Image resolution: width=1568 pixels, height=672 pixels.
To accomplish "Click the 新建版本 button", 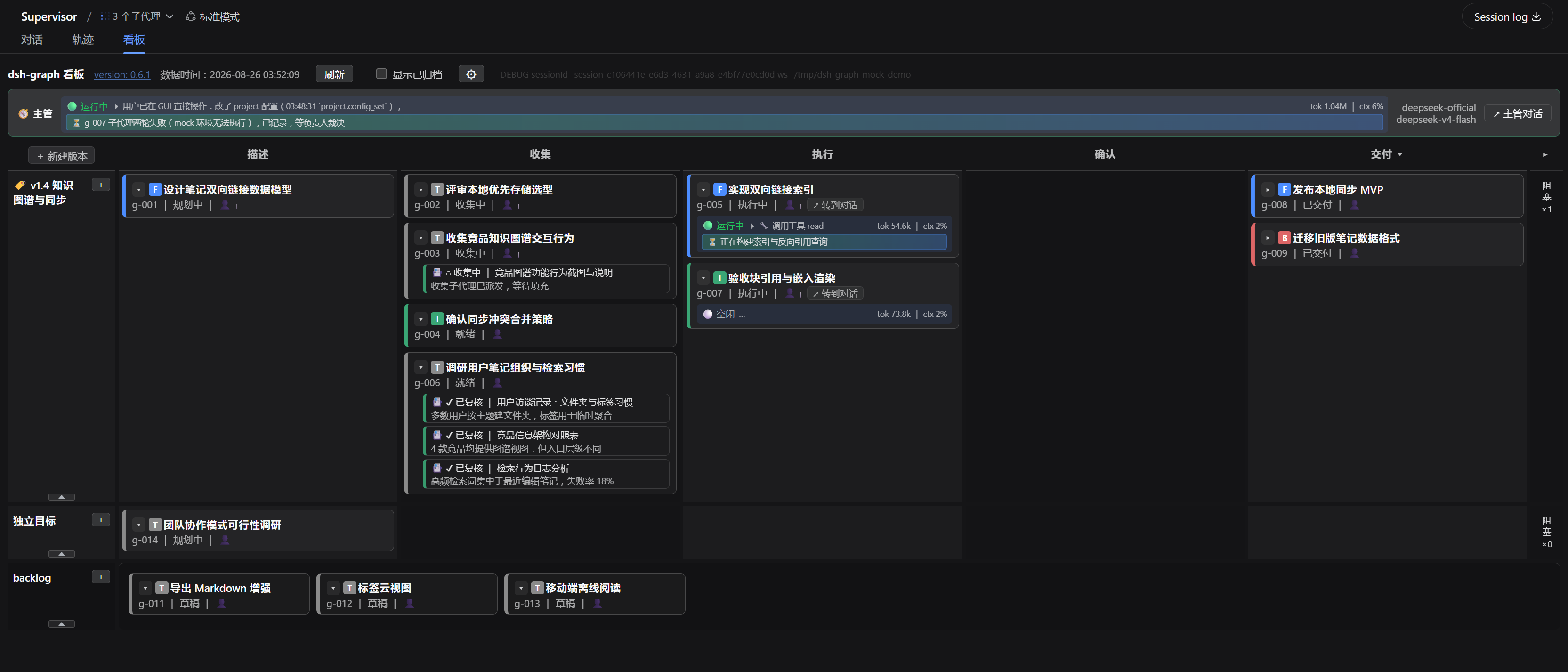I will pos(62,156).
